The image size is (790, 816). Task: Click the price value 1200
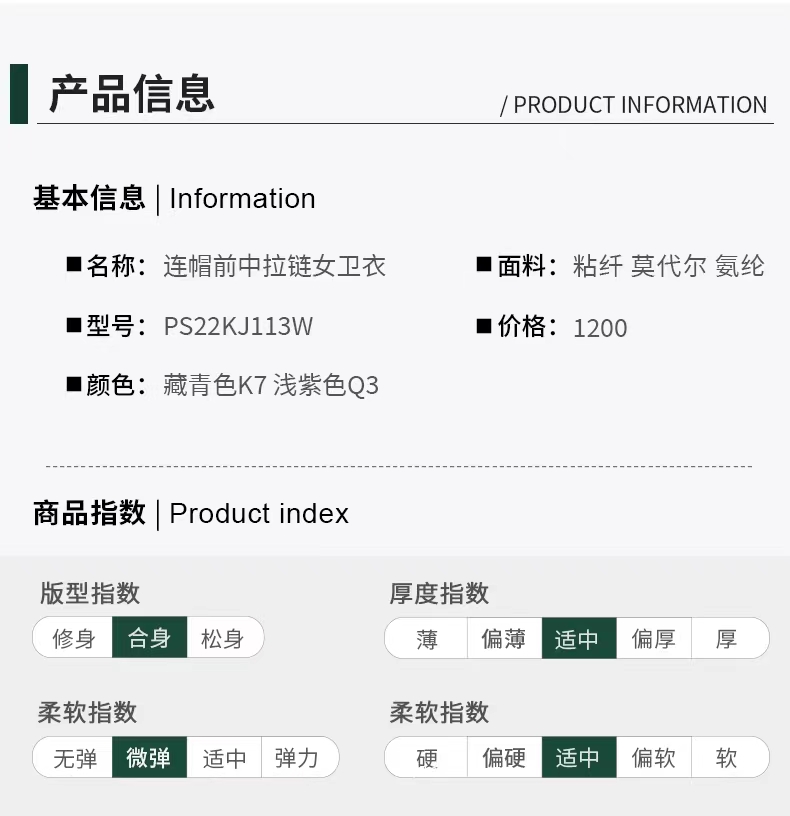coord(600,328)
